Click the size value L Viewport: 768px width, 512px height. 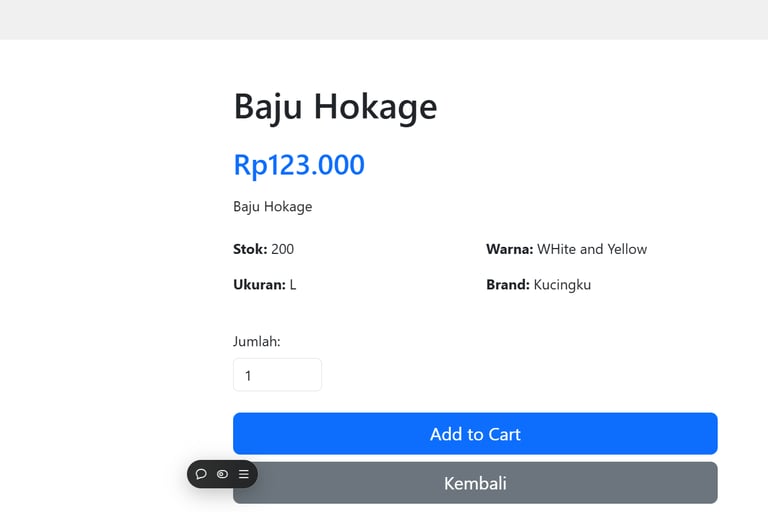click(293, 285)
